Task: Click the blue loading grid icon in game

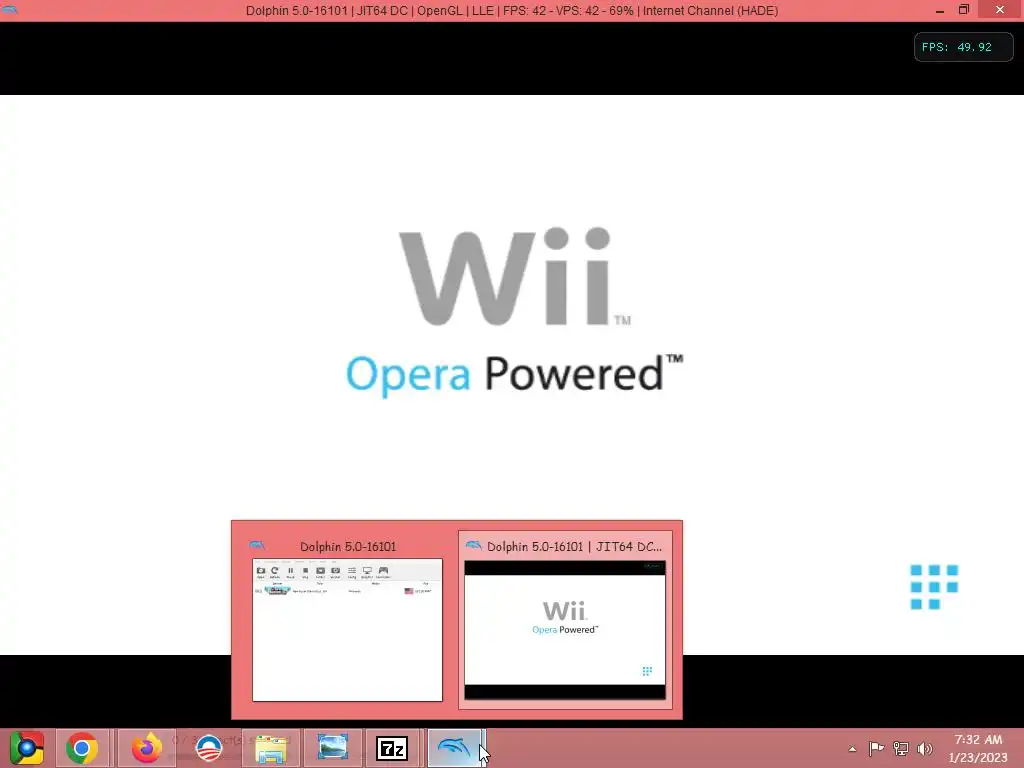Action: tap(935, 586)
